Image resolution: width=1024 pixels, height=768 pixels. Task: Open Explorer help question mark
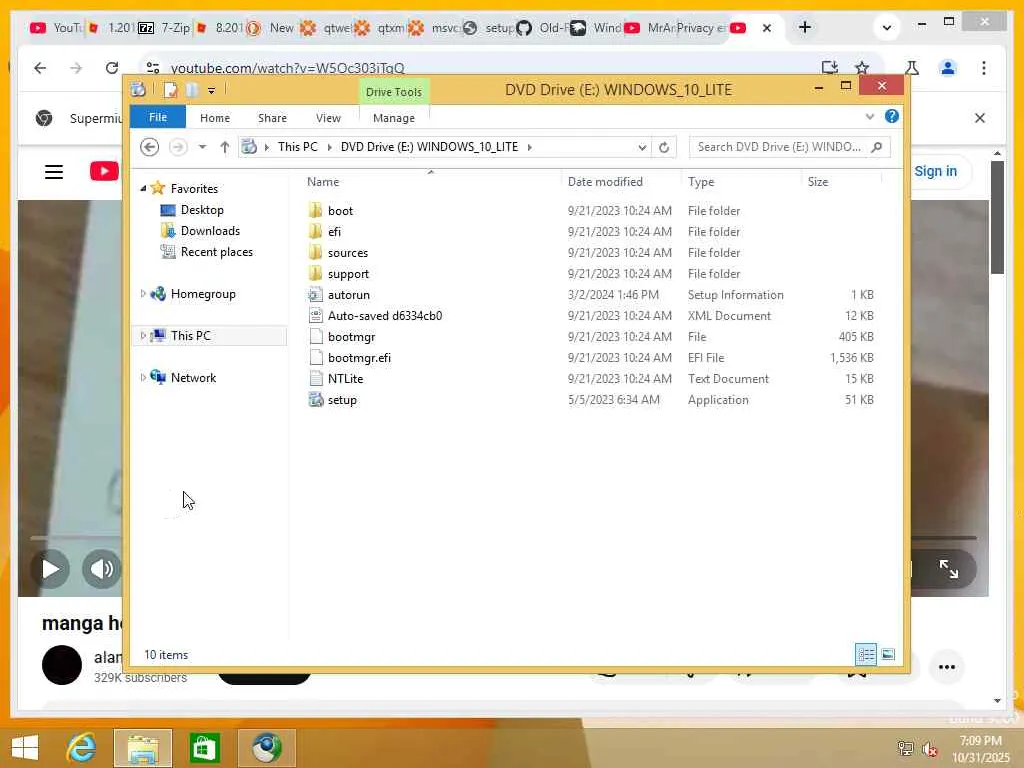(x=891, y=116)
